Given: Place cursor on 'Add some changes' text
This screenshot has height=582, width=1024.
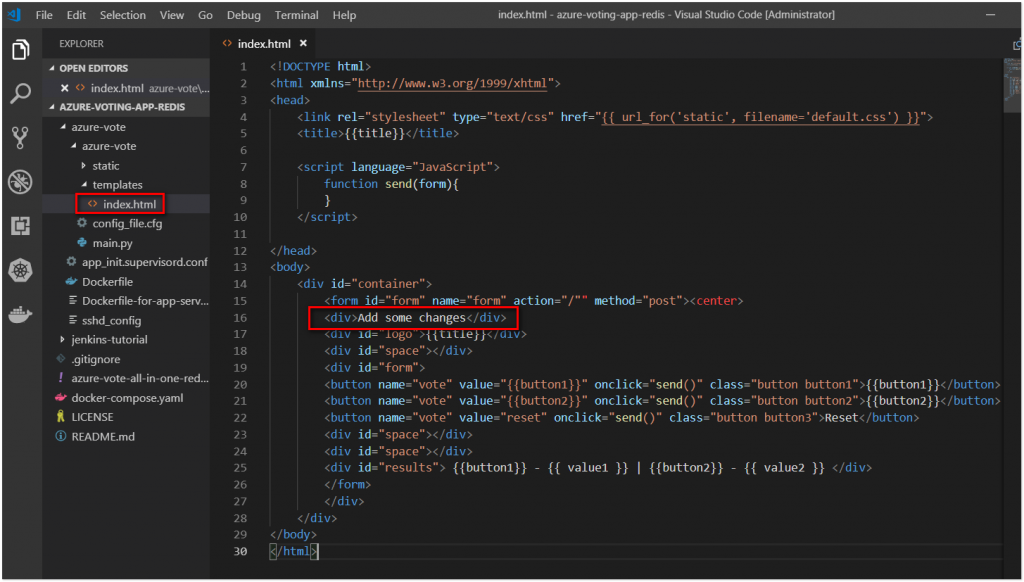Looking at the screenshot, I should click(x=411, y=317).
